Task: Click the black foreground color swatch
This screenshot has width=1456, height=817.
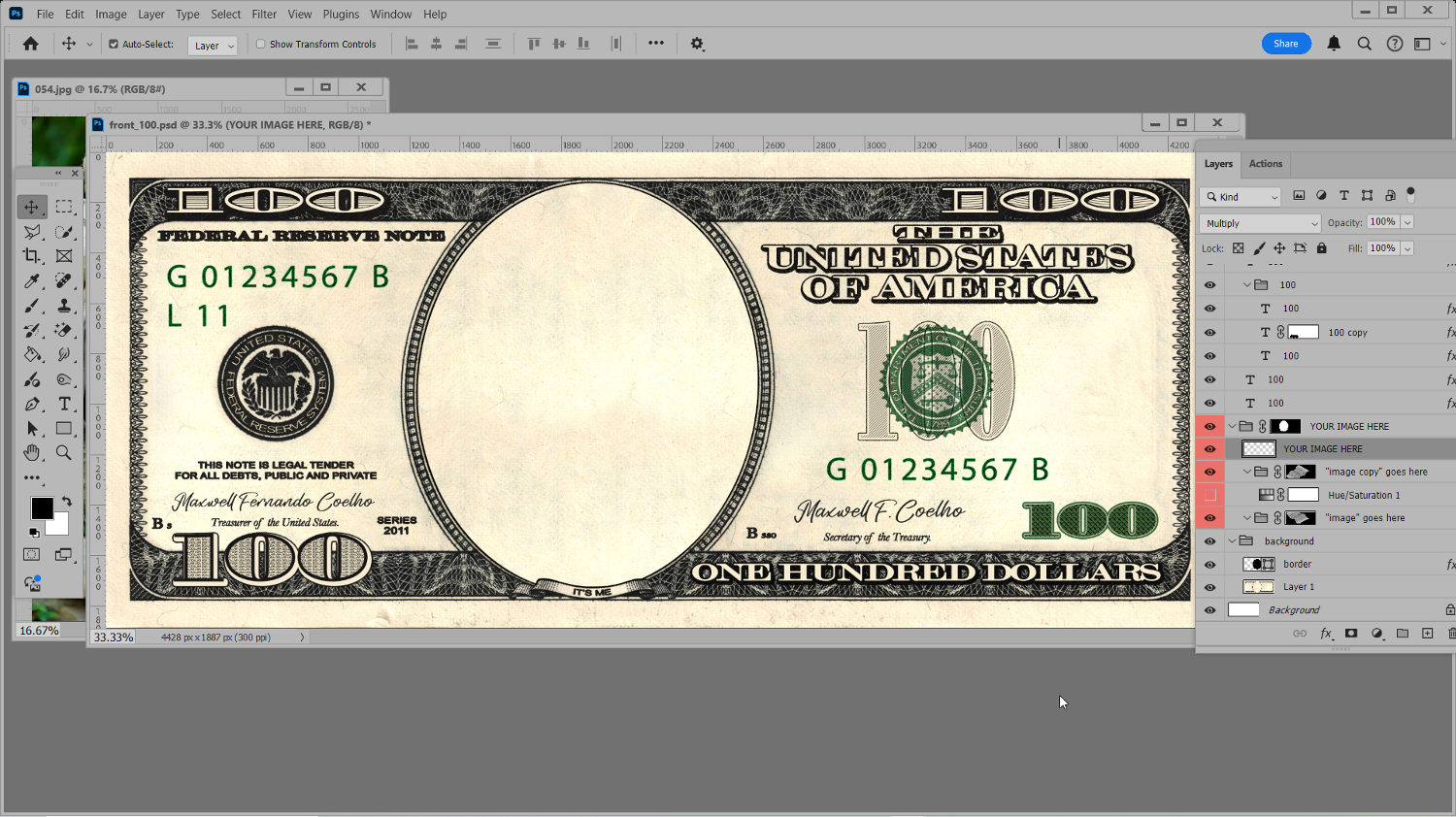Action: [x=42, y=508]
